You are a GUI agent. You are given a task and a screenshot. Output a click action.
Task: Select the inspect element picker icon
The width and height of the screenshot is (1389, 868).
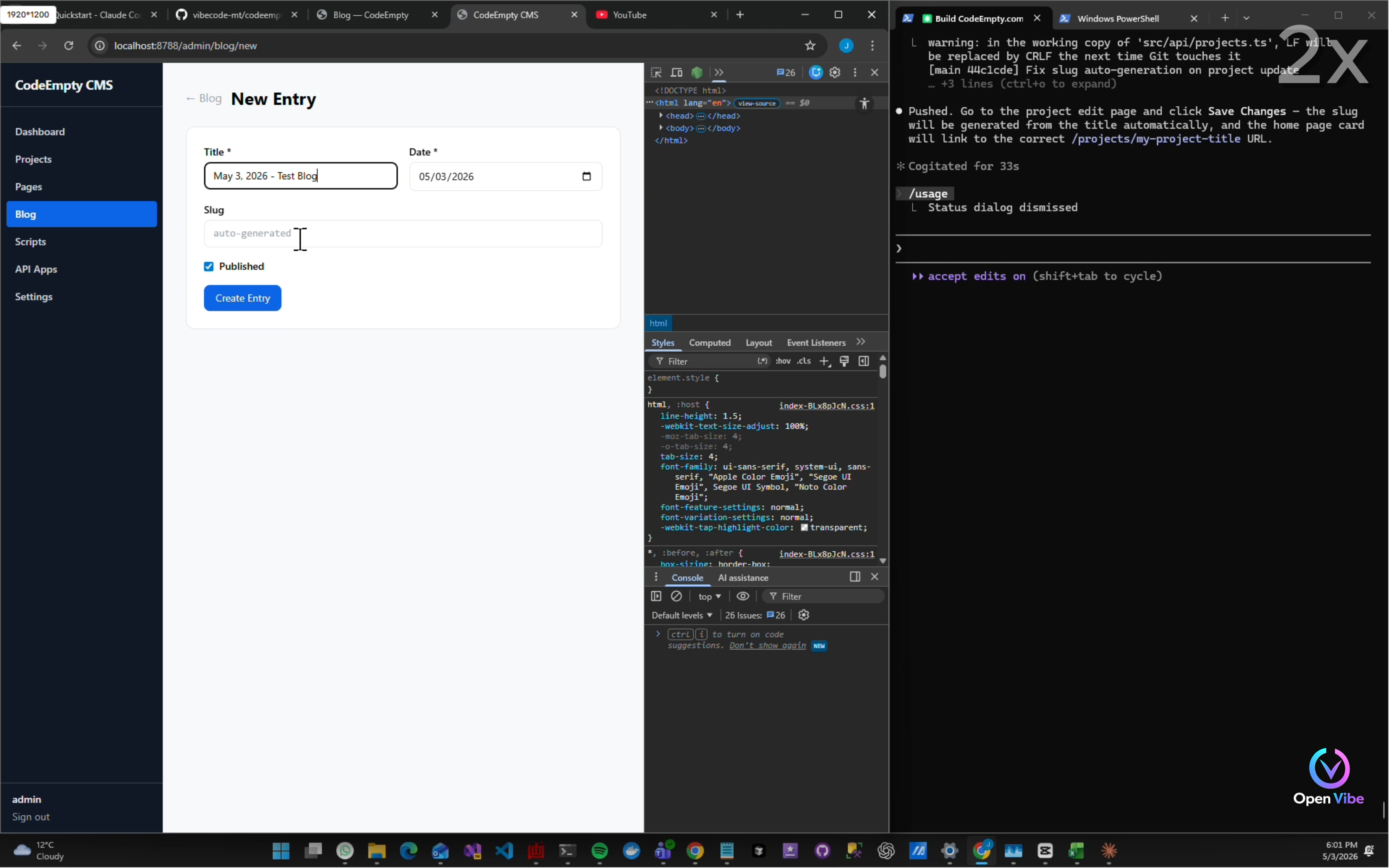point(657,72)
